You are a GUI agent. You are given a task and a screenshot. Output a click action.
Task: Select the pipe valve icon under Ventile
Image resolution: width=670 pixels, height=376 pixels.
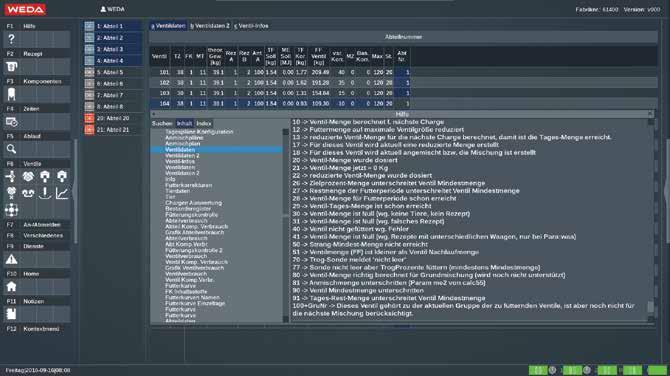11,176
